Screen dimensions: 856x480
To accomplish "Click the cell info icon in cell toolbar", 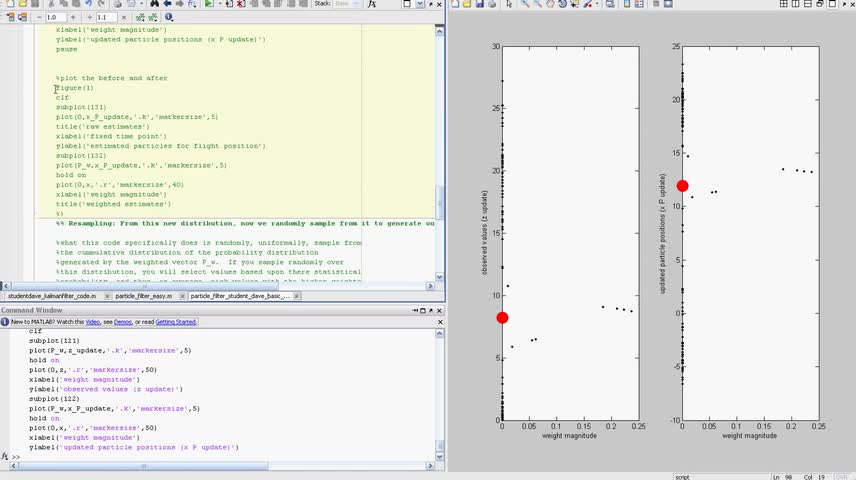I will 168,17.
